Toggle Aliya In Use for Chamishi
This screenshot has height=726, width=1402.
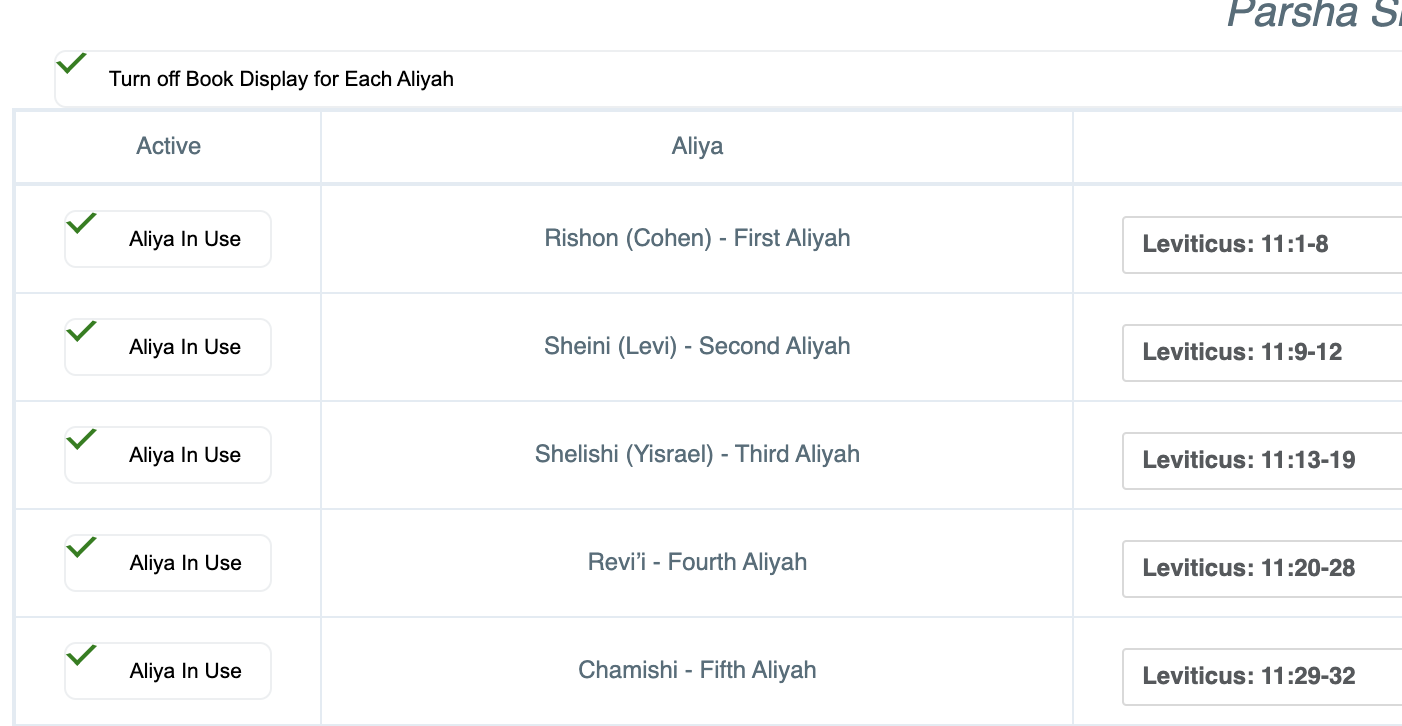pyautogui.click(x=81, y=656)
